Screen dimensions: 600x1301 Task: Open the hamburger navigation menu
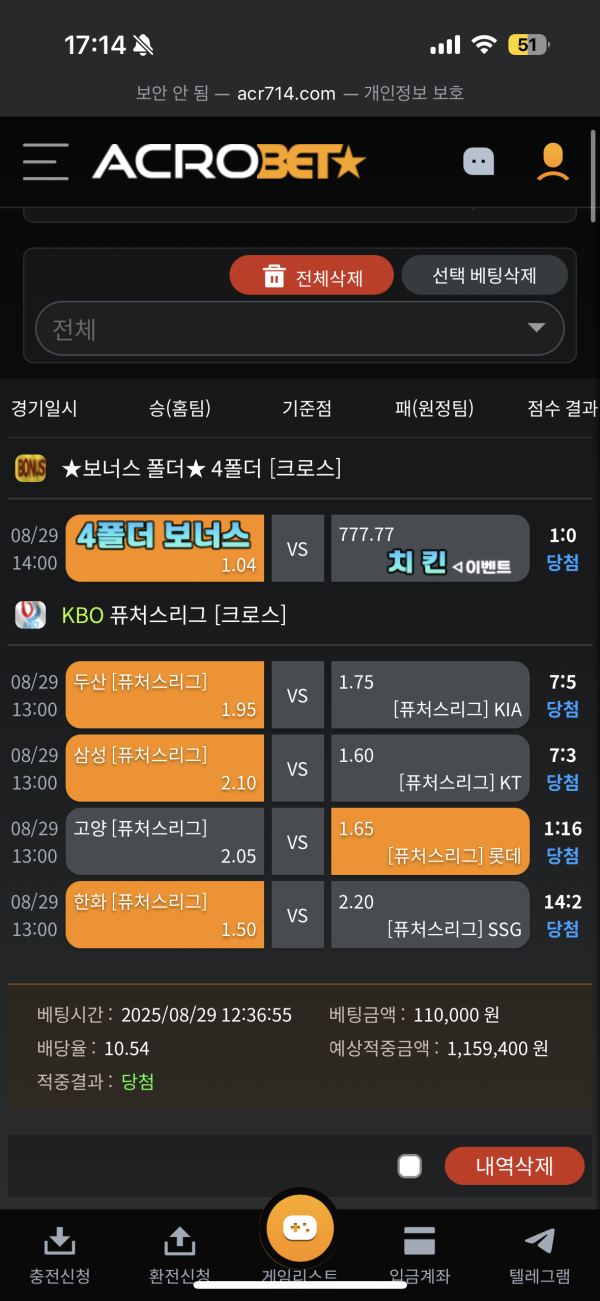45,161
